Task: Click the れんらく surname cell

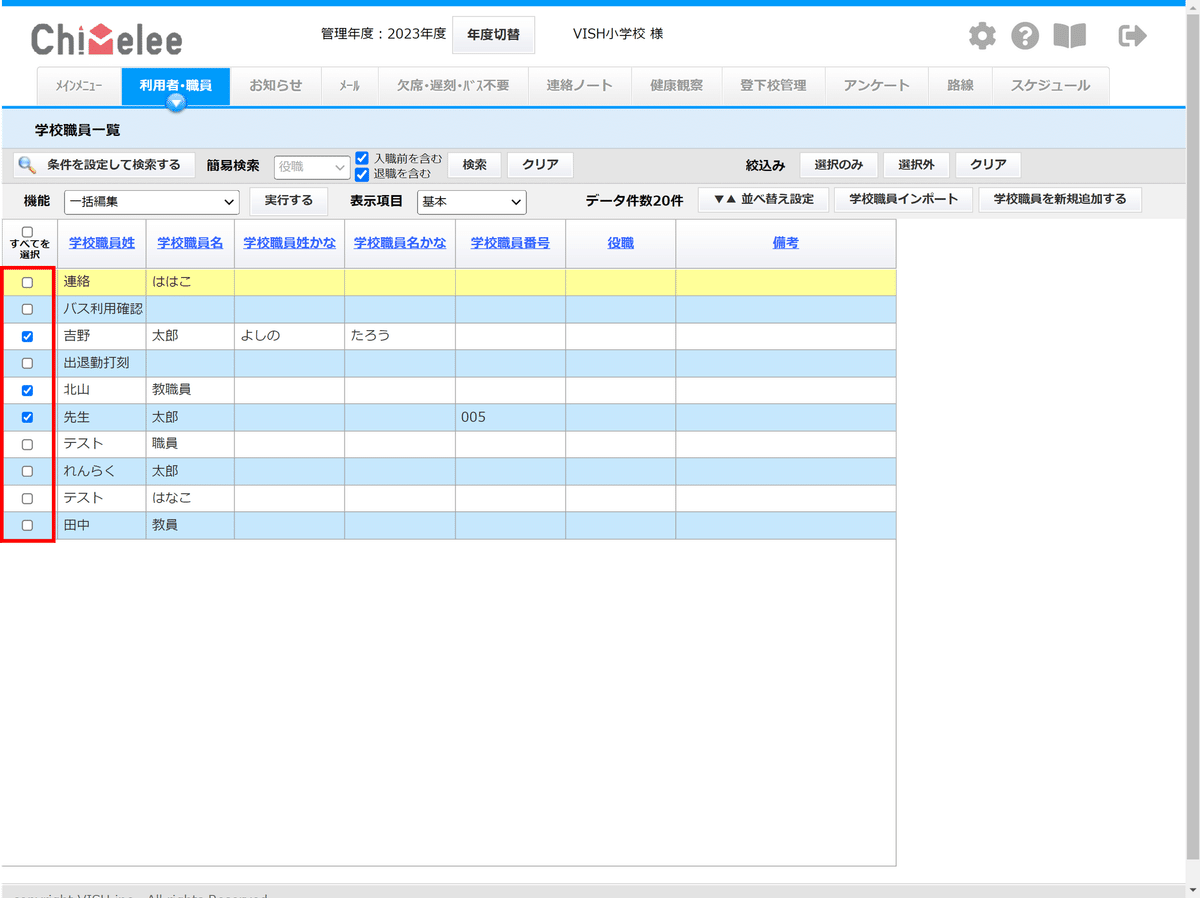Action: point(102,471)
